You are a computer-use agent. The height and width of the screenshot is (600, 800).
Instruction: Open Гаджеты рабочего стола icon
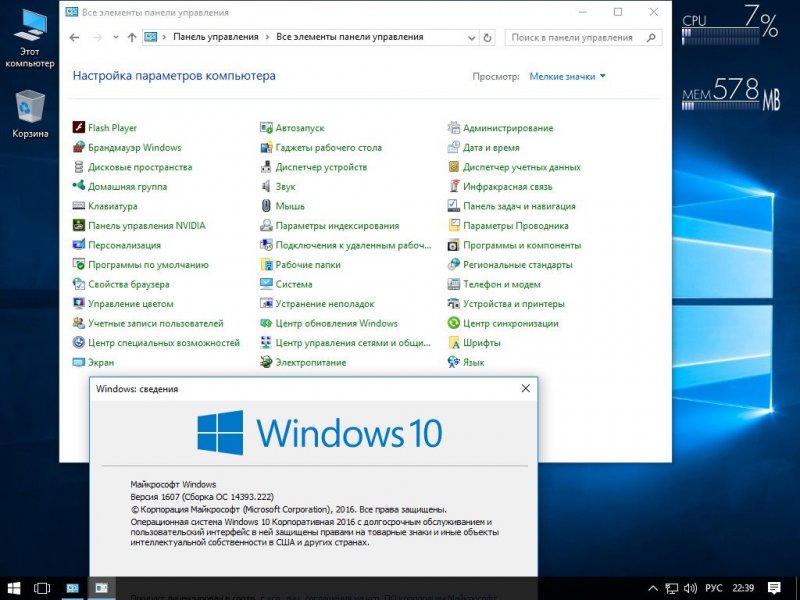click(x=266, y=147)
